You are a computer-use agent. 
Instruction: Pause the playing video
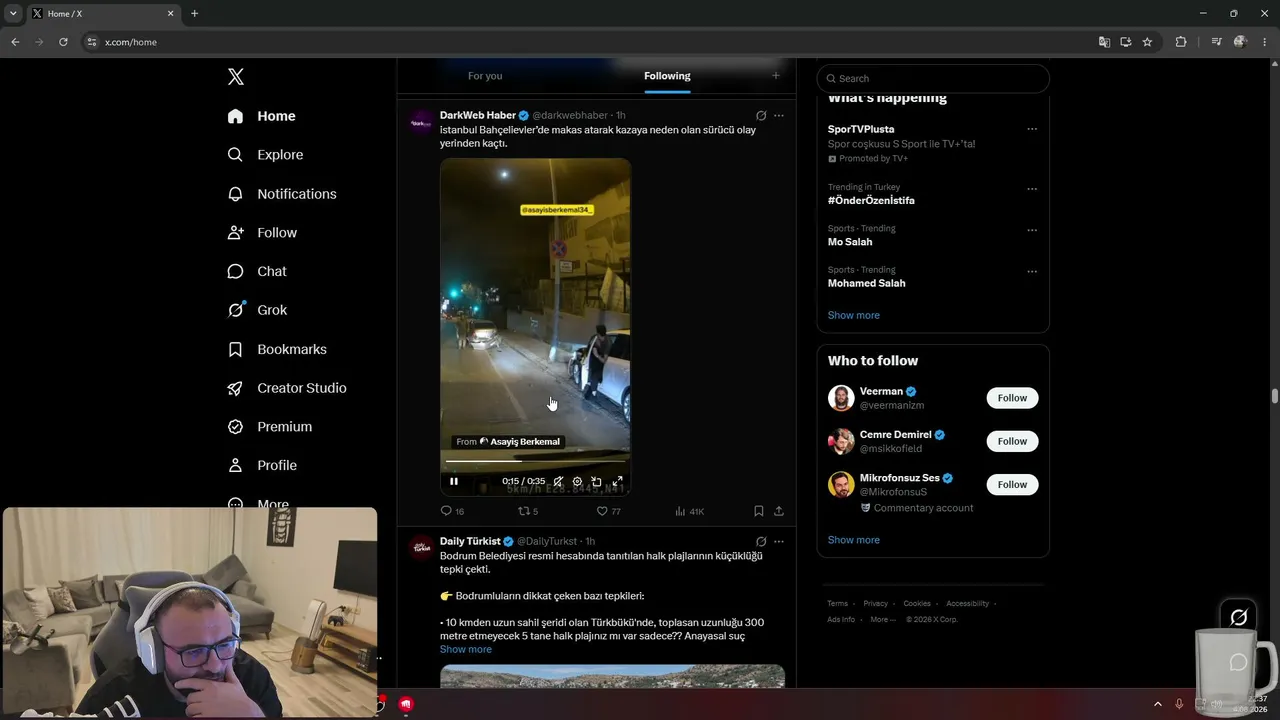click(454, 481)
